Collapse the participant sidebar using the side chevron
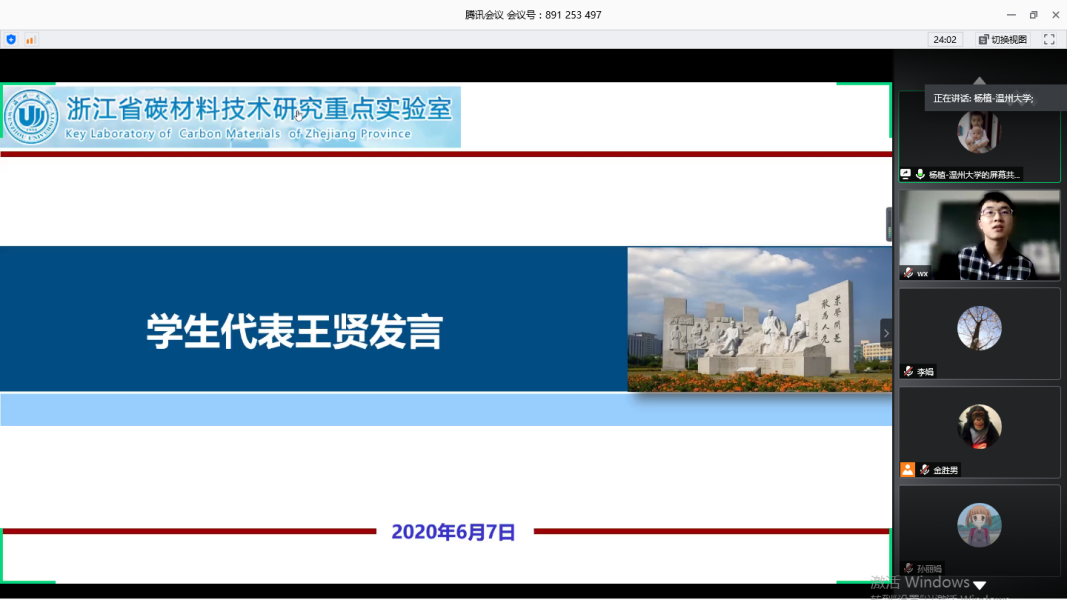 [x=885, y=333]
